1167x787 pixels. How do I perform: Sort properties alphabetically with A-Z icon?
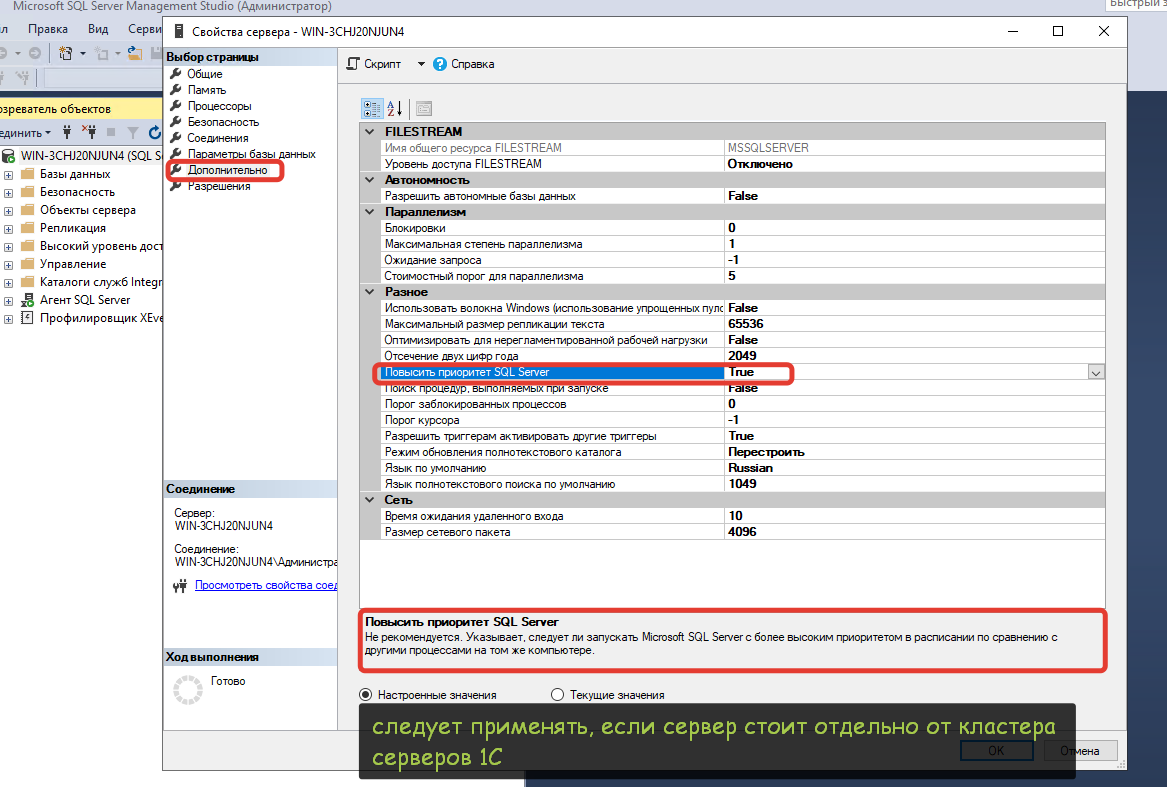(395, 109)
